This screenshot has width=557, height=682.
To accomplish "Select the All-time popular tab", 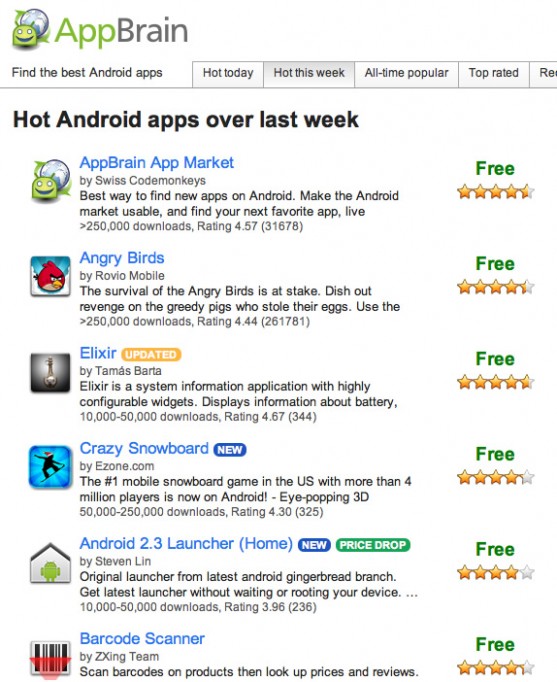I will tap(406, 73).
